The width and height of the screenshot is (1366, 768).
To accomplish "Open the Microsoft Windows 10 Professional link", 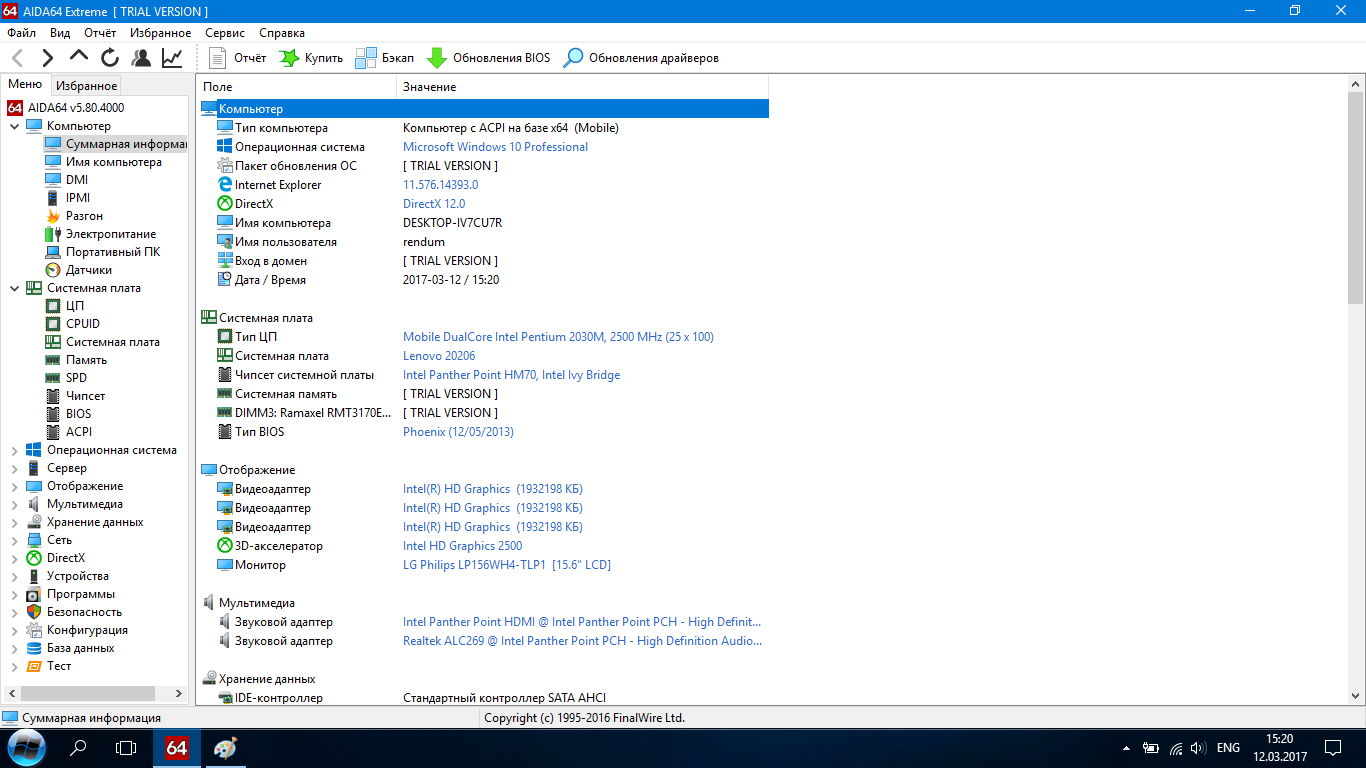I will (x=495, y=147).
